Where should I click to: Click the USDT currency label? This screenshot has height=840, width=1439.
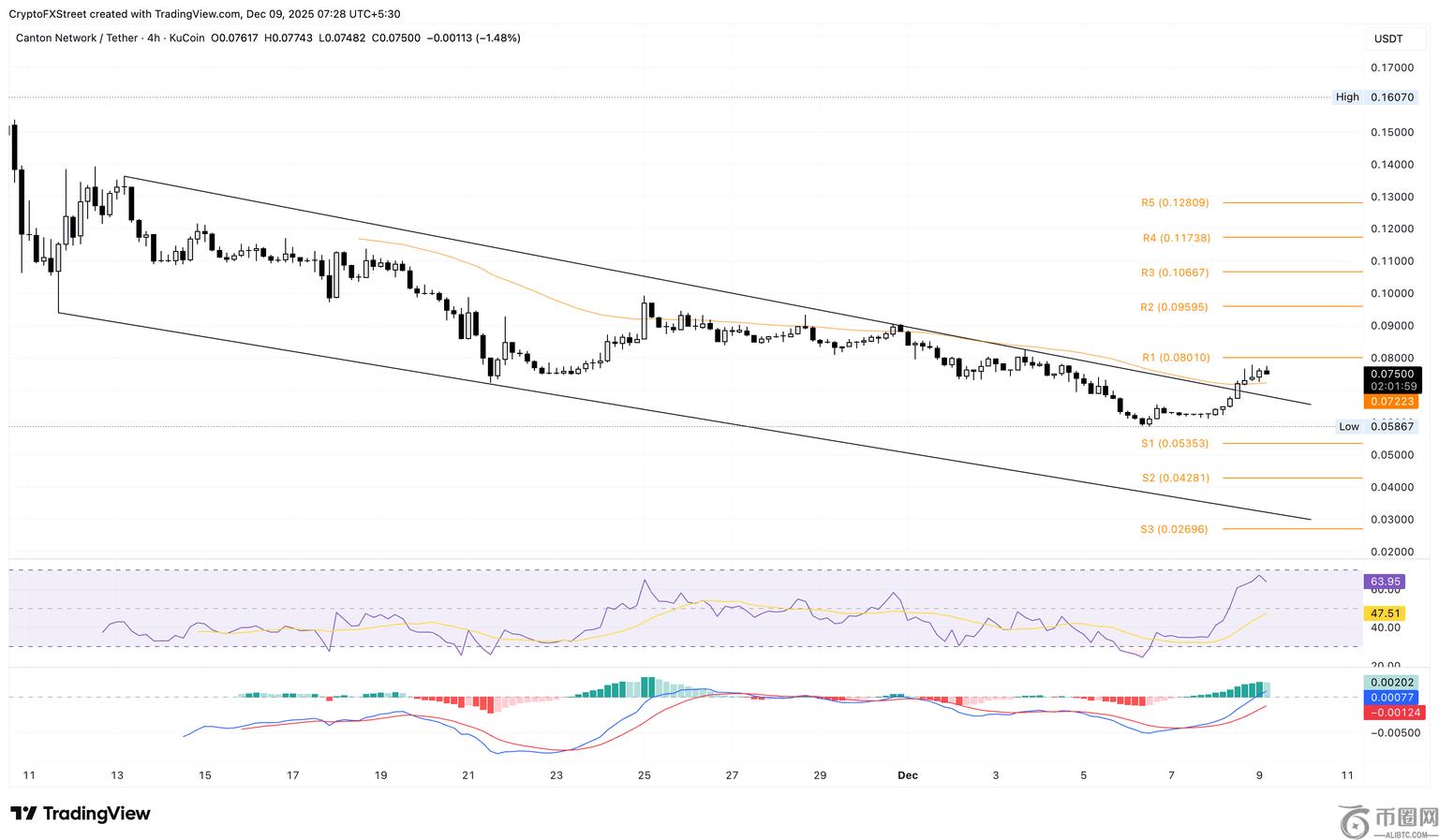tap(1387, 38)
